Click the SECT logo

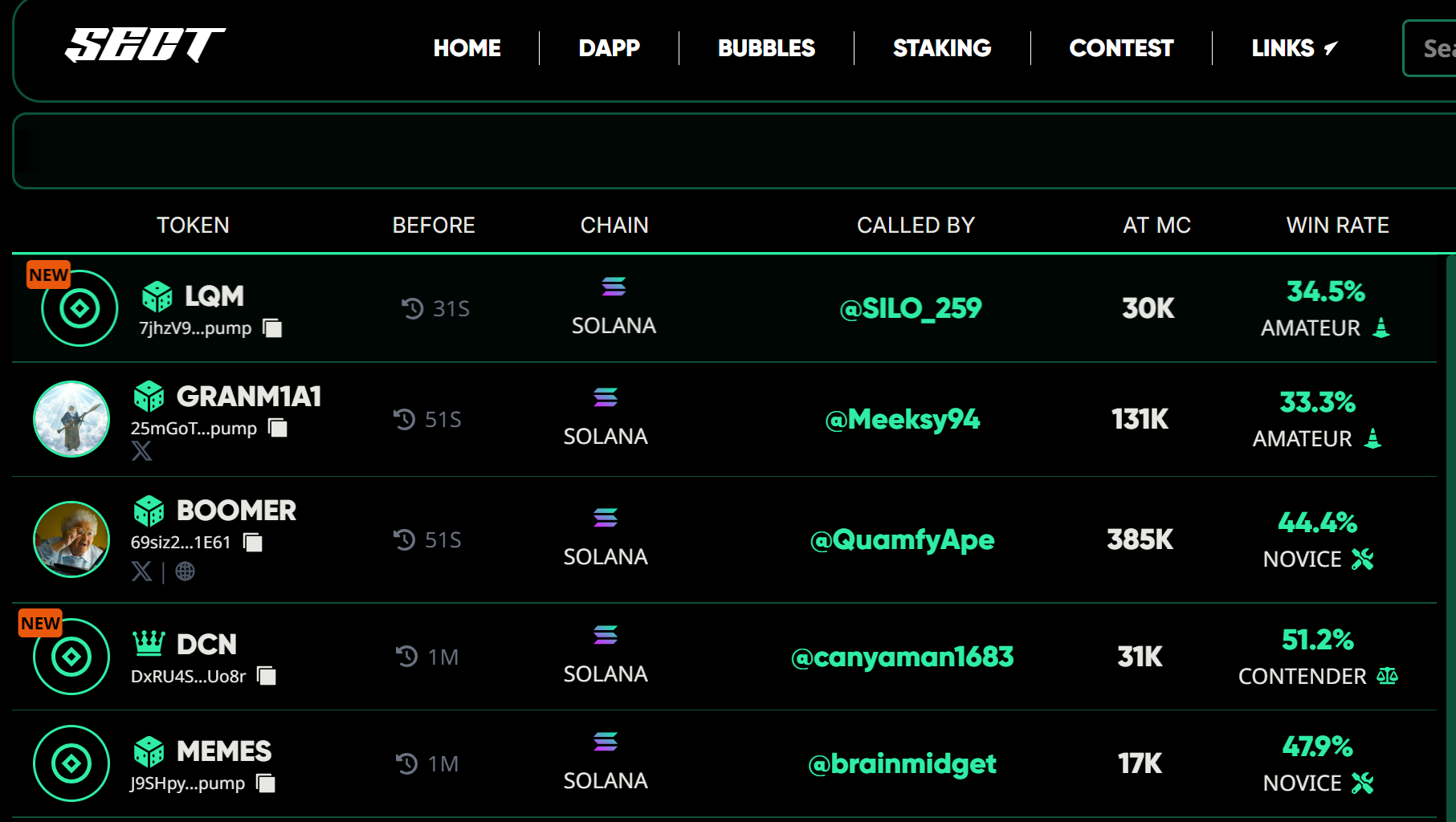coord(145,45)
